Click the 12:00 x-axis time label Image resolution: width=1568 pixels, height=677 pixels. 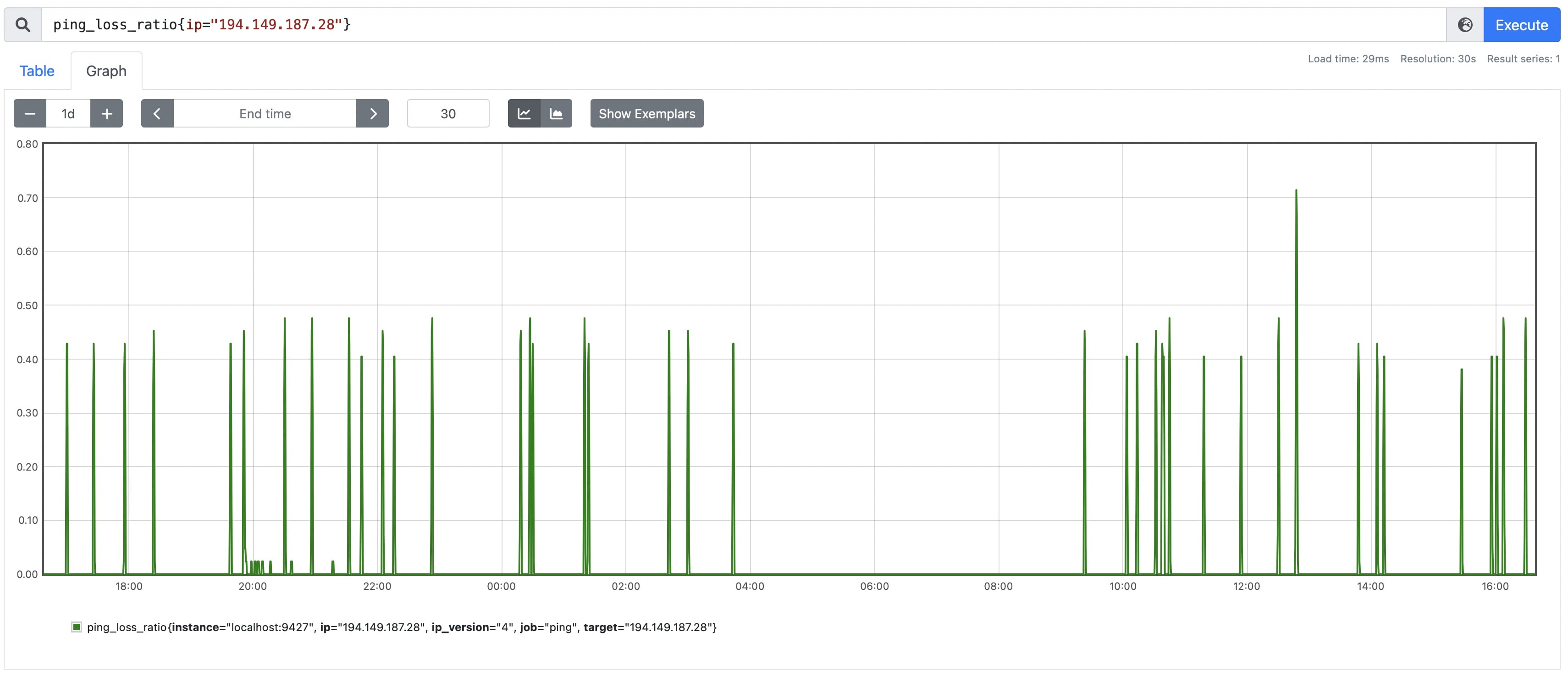pos(1246,586)
